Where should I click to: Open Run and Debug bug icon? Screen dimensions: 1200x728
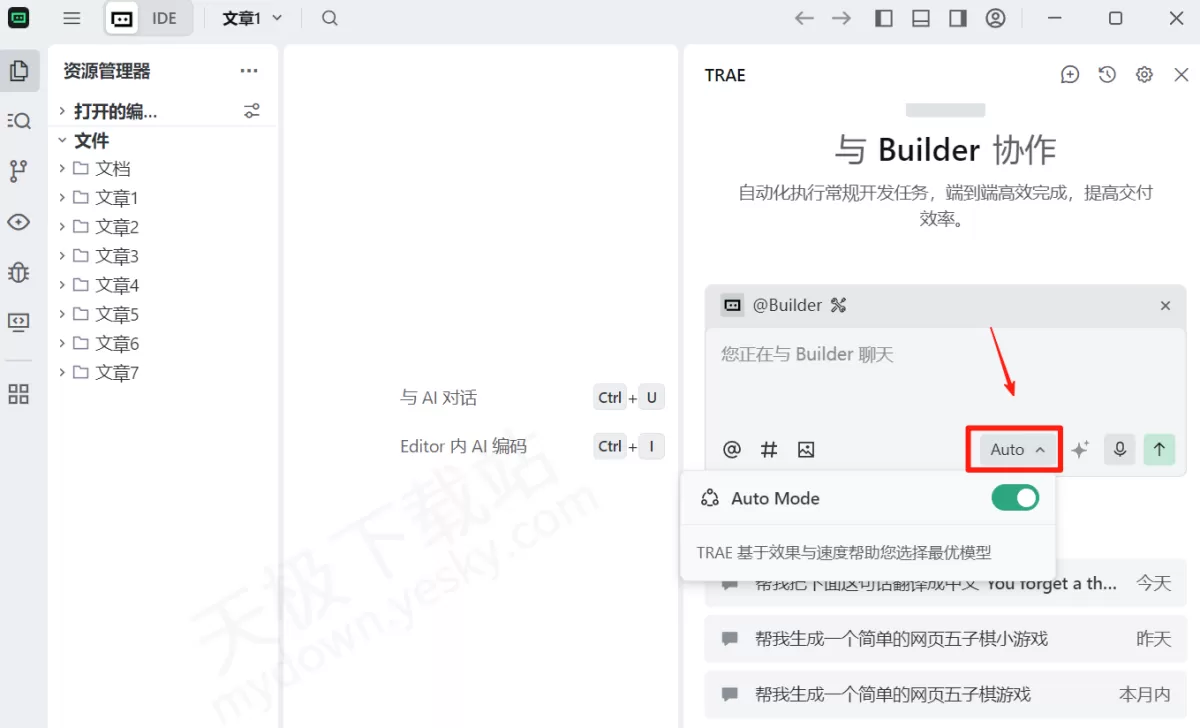pyautogui.click(x=18, y=272)
